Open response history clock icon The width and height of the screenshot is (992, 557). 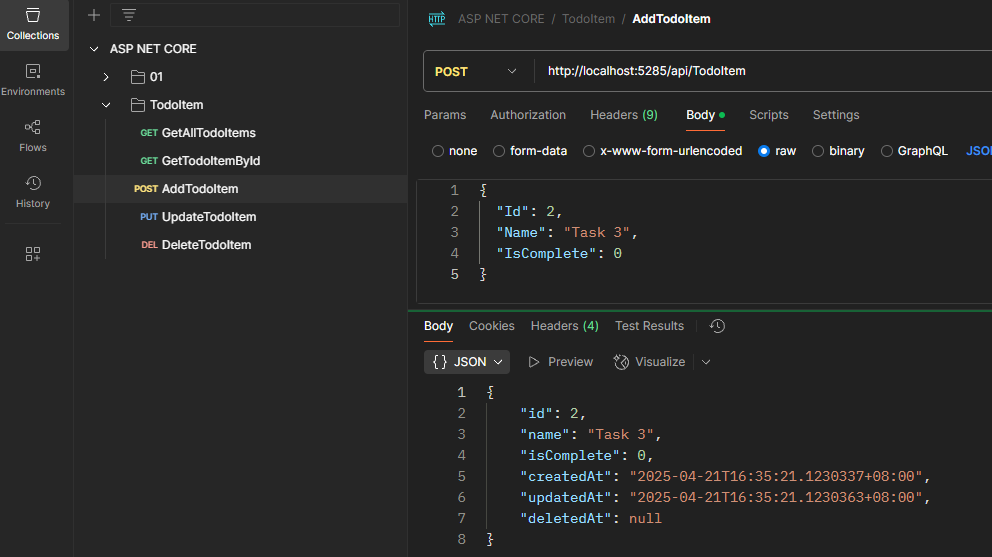click(x=717, y=326)
